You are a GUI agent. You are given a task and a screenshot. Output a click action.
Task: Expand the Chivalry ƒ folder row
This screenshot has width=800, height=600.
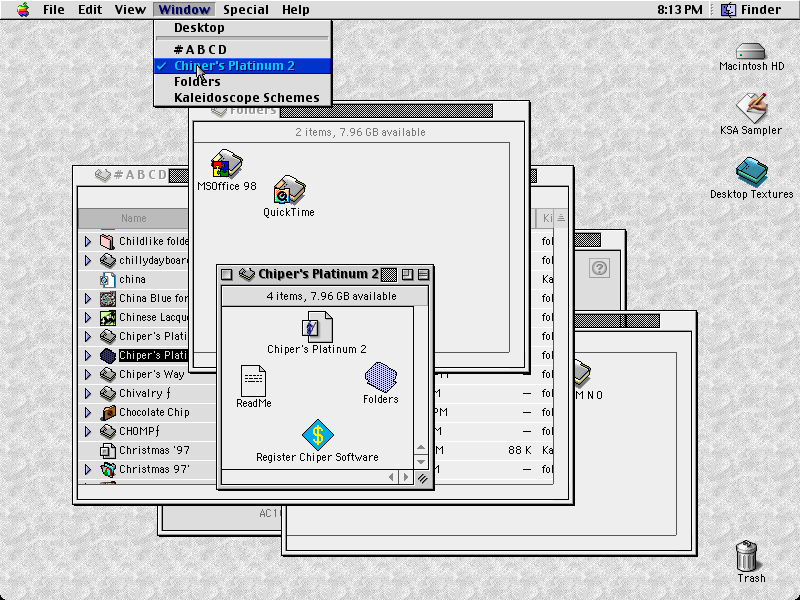coord(88,393)
